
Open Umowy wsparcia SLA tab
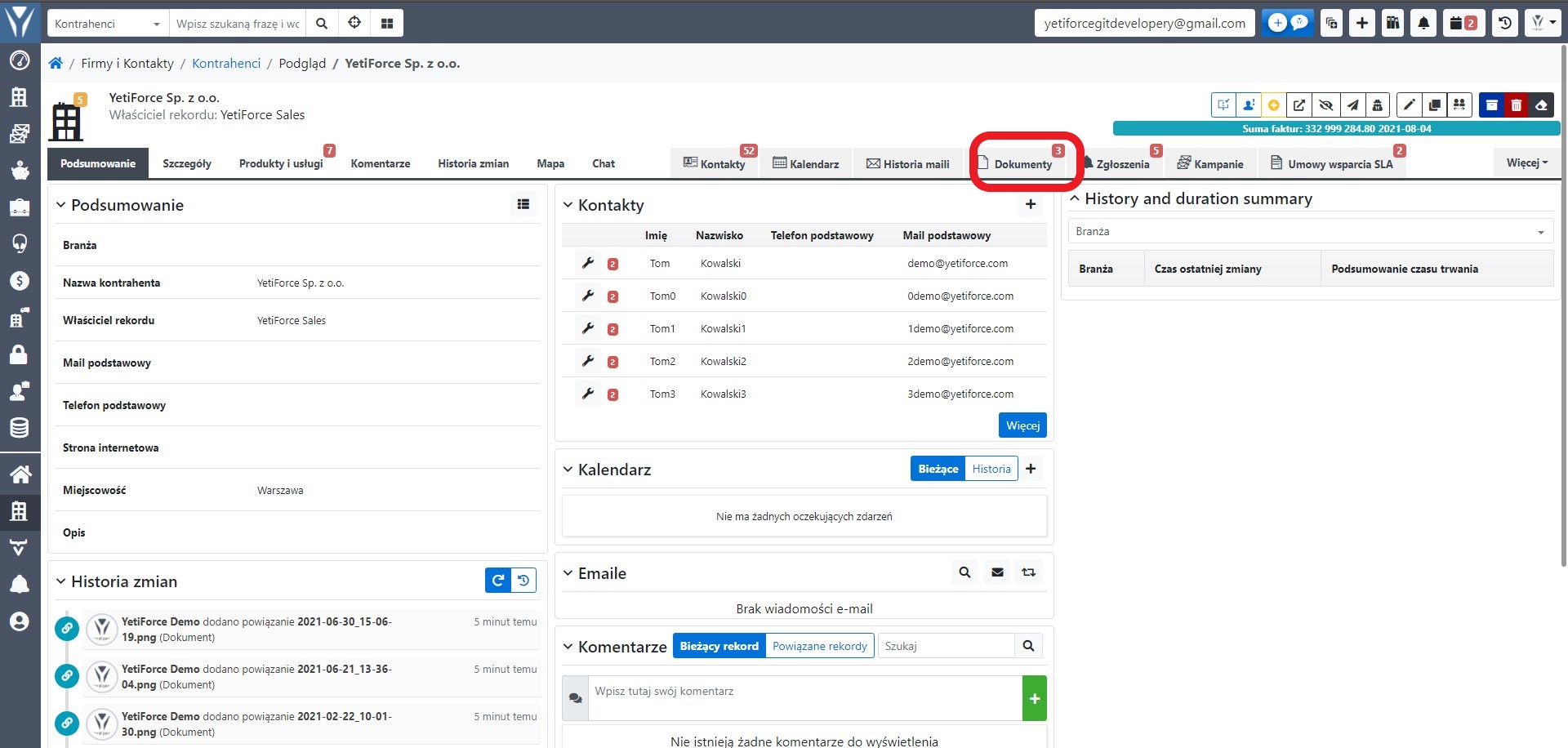[x=1332, y=164]
